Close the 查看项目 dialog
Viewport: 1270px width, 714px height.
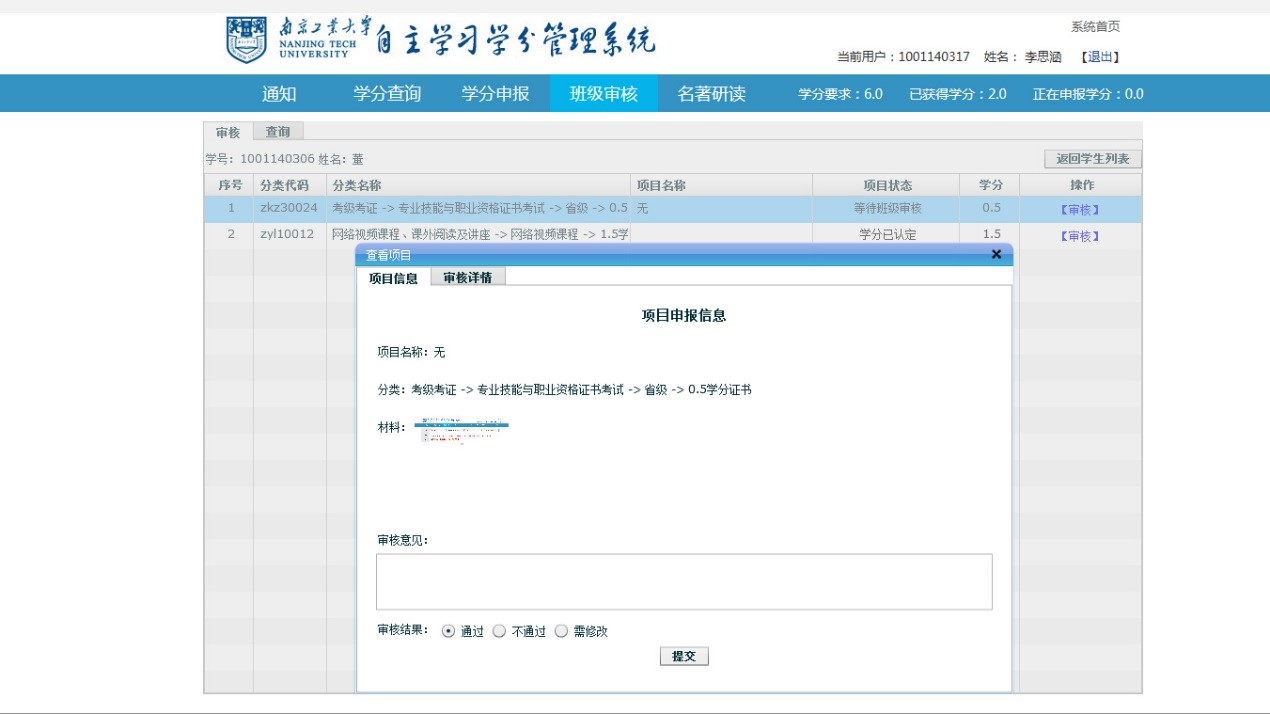point(996,255)
